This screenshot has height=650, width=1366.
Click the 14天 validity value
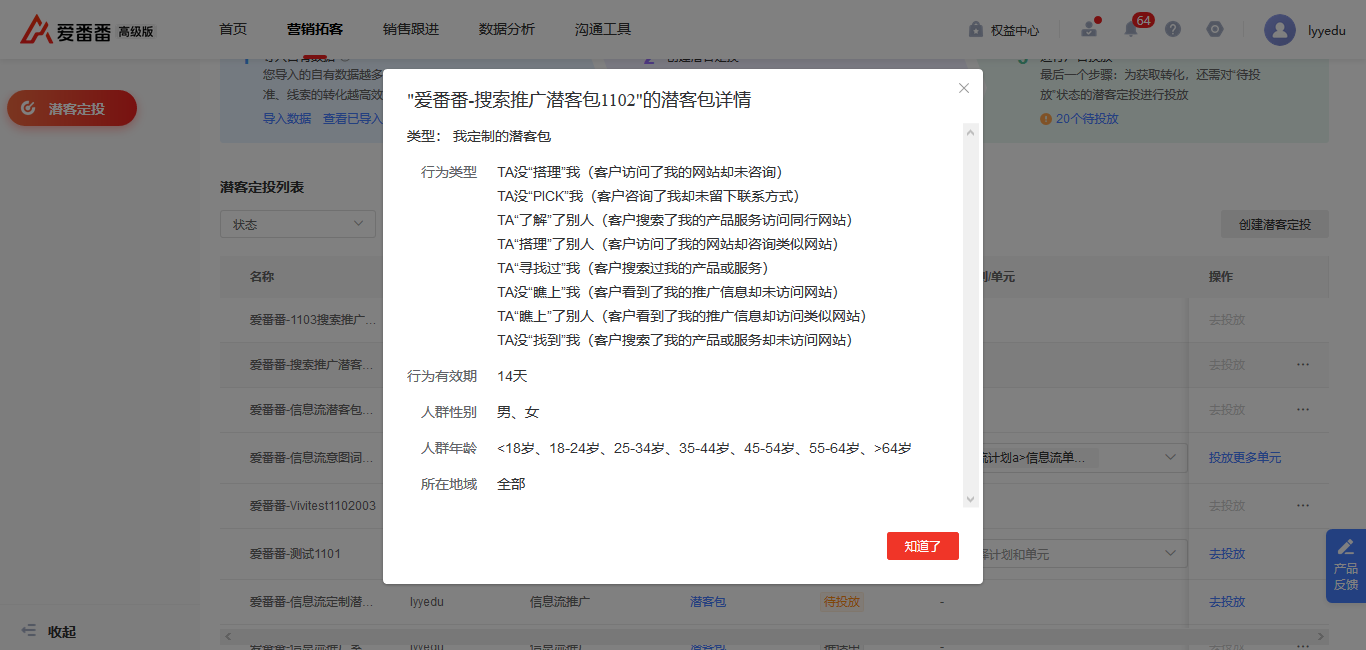(x=512, y=376)
